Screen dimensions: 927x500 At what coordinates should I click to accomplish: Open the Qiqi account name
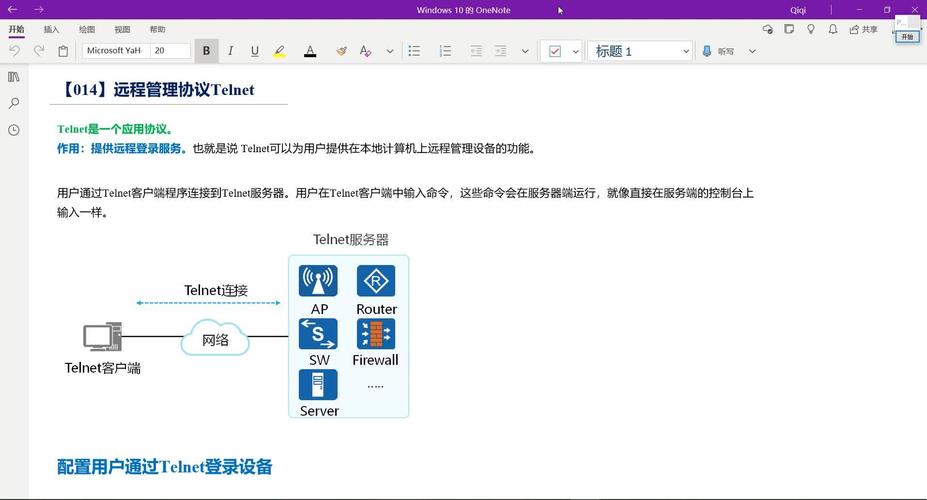tap(798, 10)
